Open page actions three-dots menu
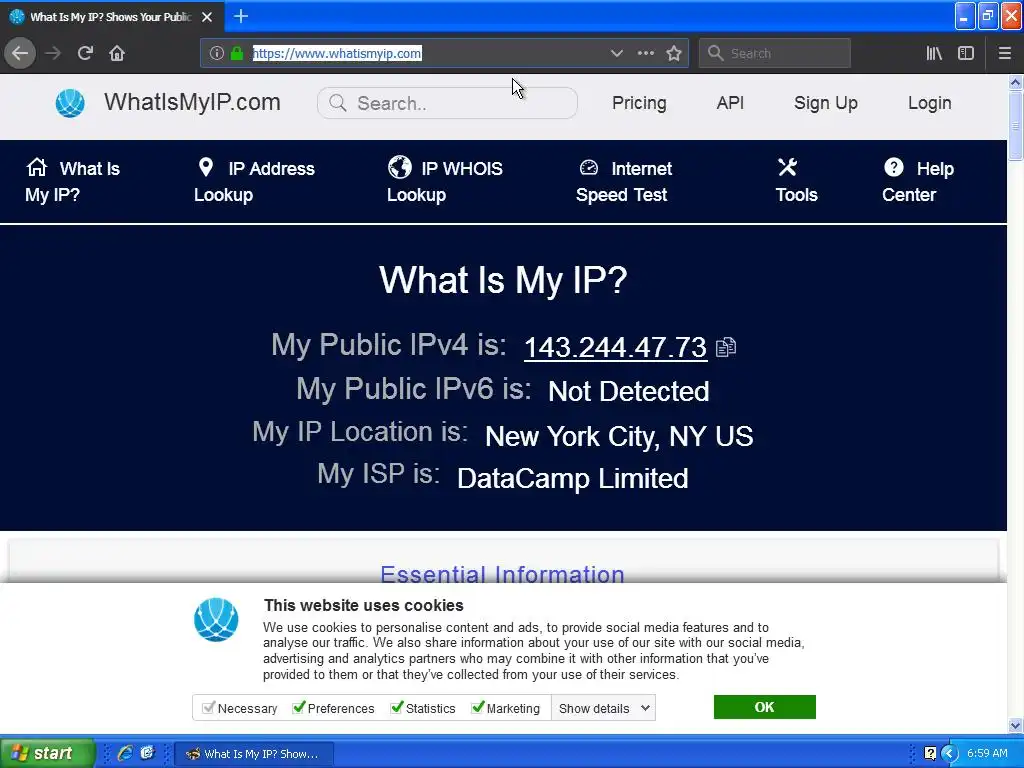The height and width of the screenshot is (768, 1024). [x=646, y=53]
